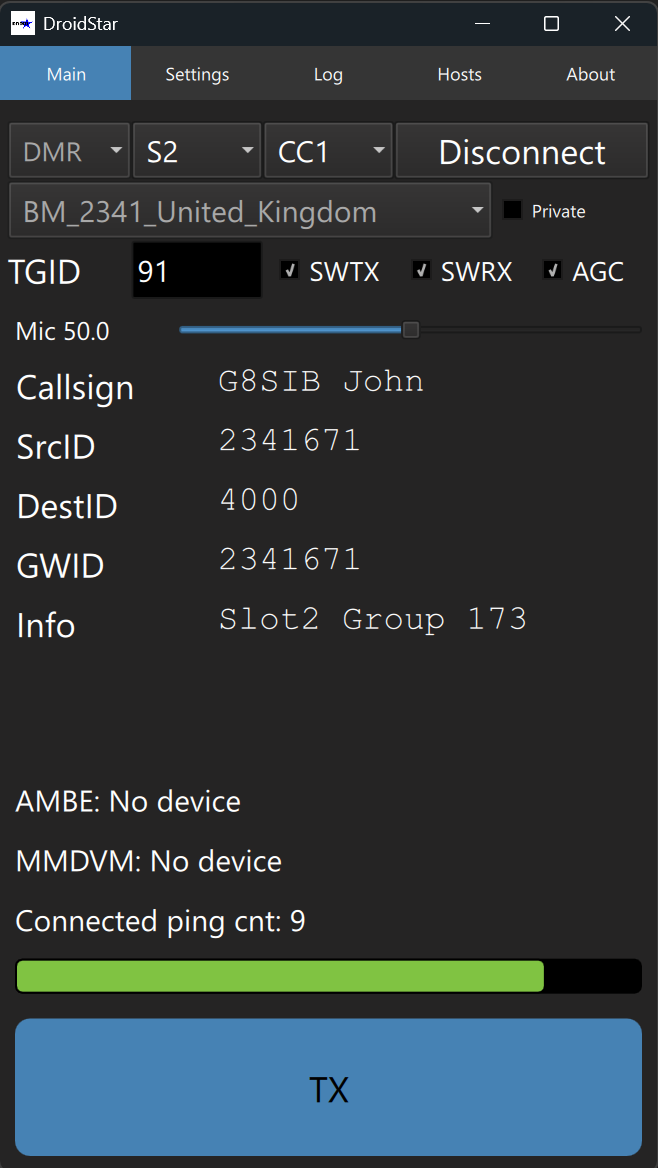Click the DroidStar app icon in title bar
The image size is (658, 1168).
22,23
